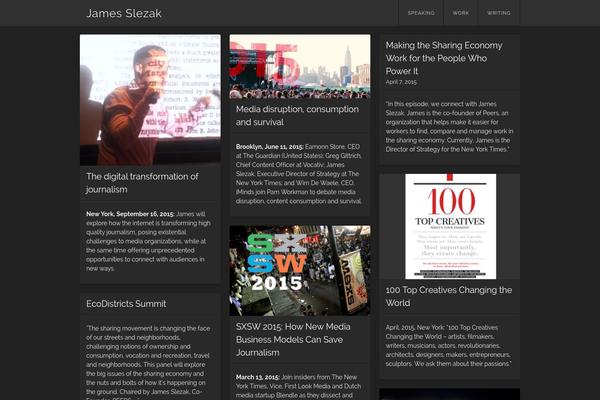Image resolution: width=600 pixels, height=400 pixels.
Task: Click 'Brooklyn, June 11, 2015' text
Action: pos(269,147)
